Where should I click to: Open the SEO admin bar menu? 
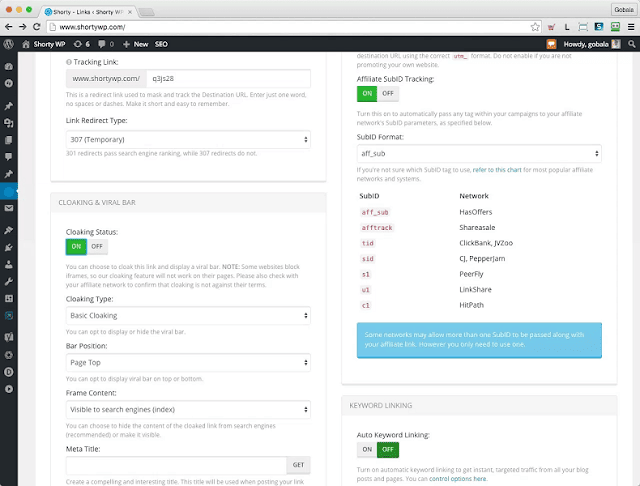pos(161,44)
